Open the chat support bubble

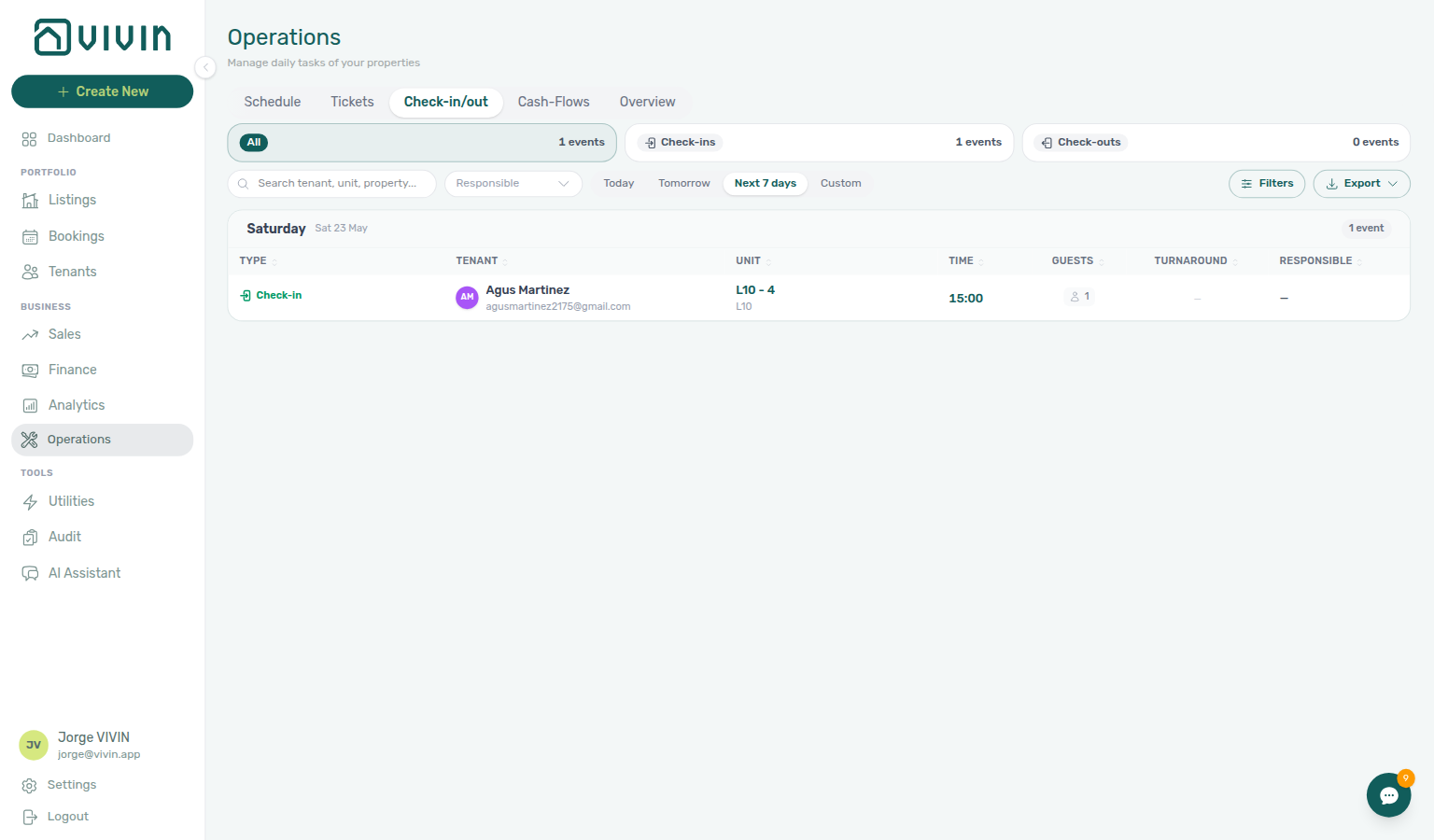tap(1389, 795)
